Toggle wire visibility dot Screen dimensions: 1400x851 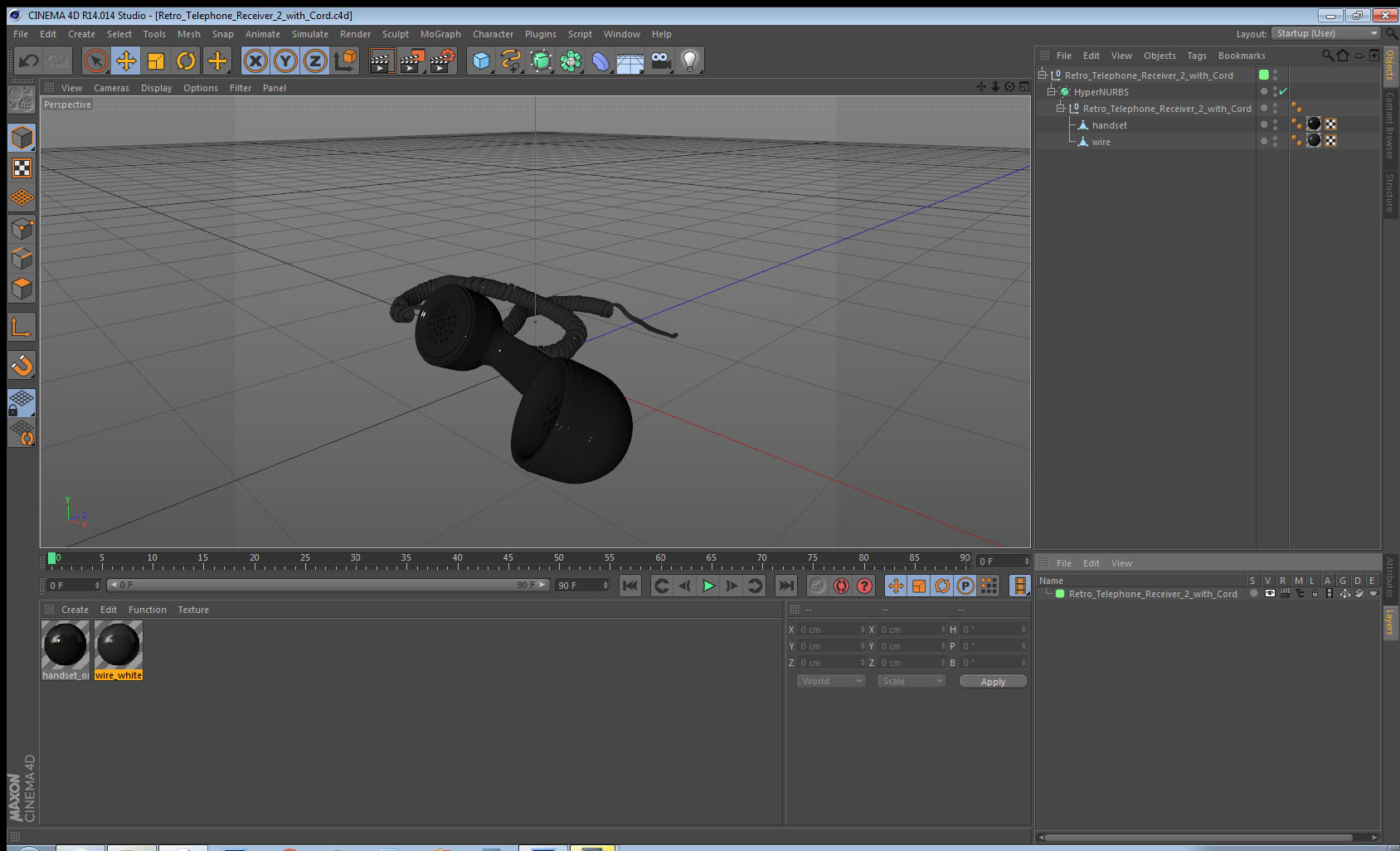tap(1264, 140)
